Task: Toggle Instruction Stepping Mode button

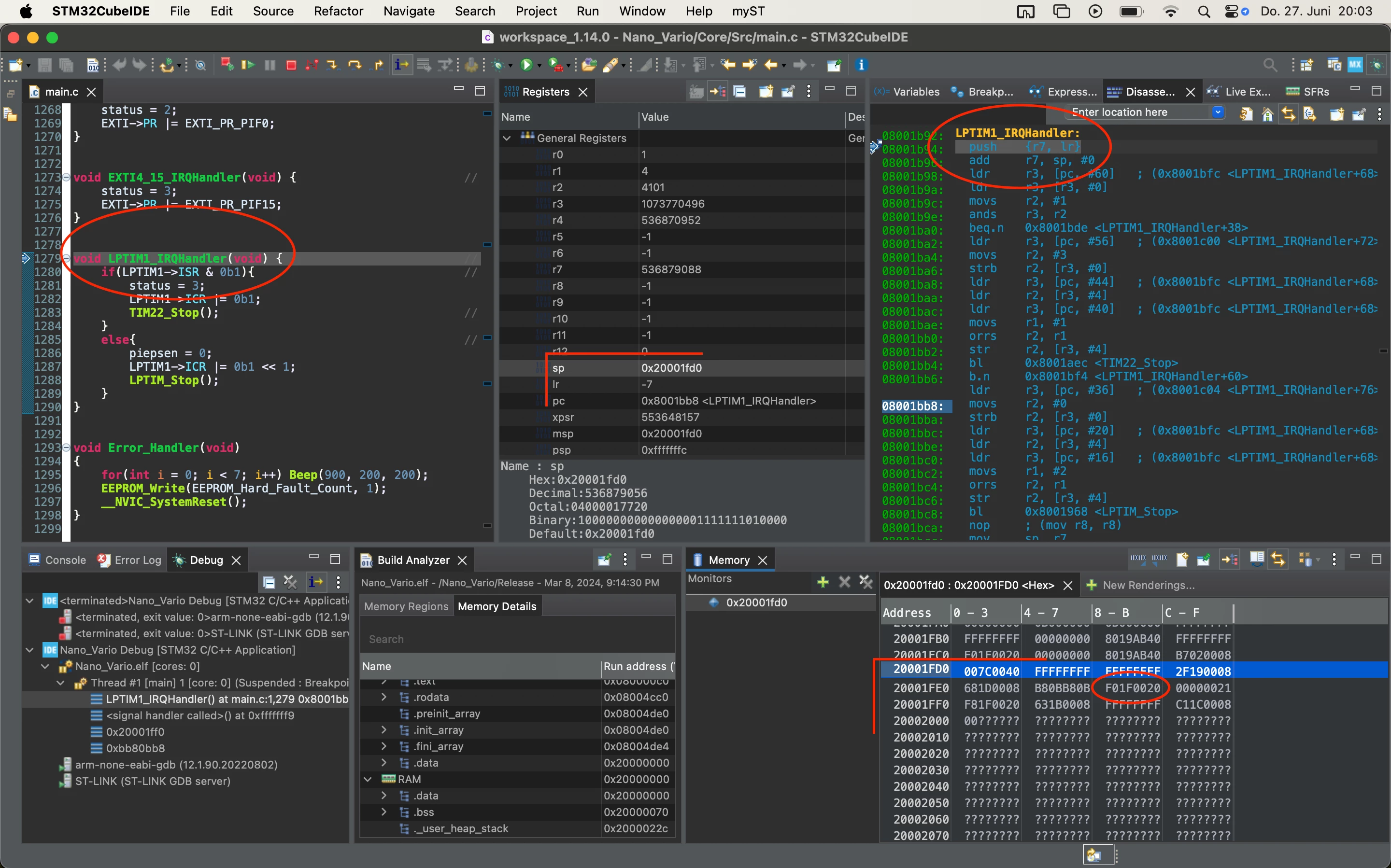Action: coord(401,65)
